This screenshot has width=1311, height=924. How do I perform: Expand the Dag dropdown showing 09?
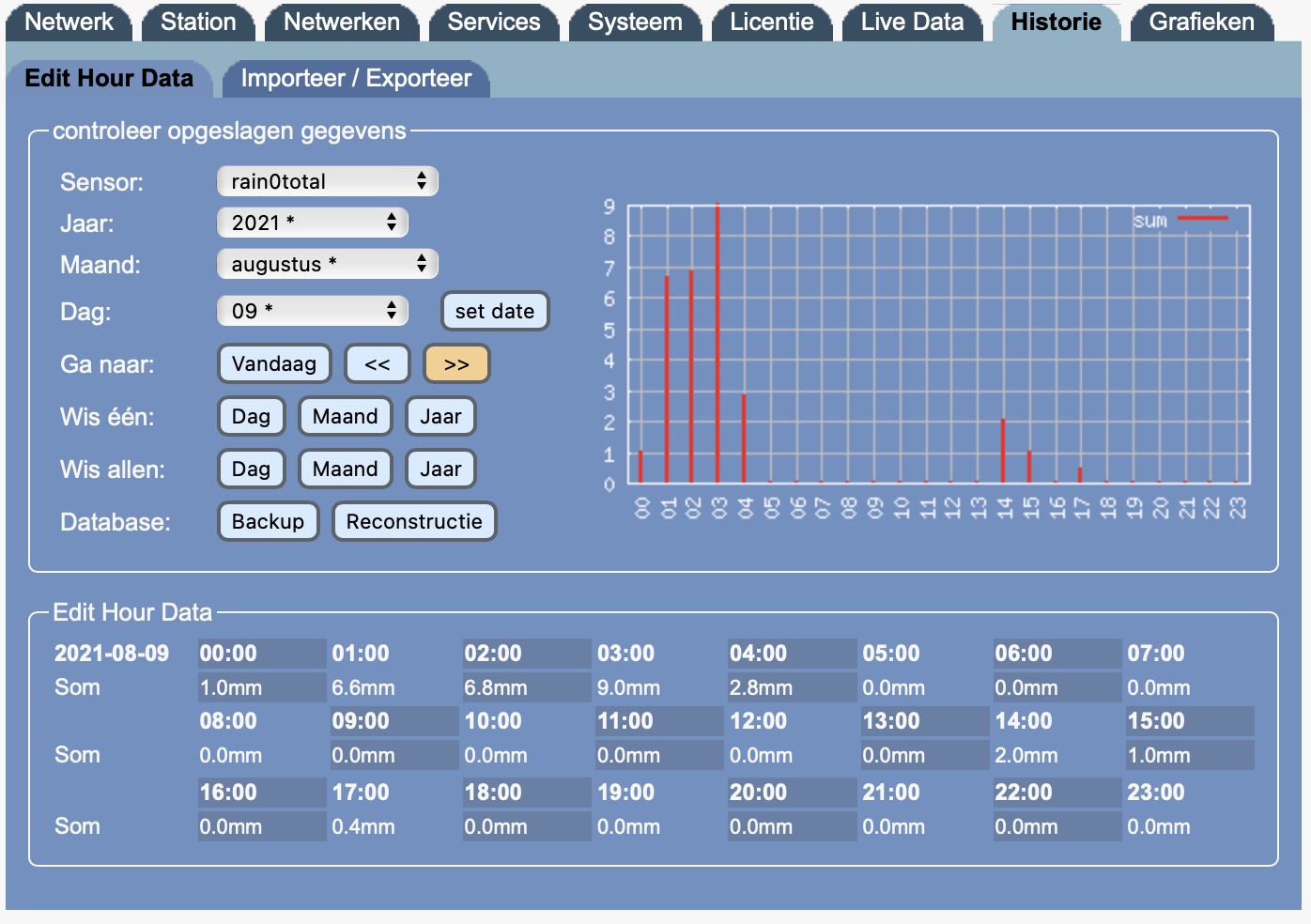coord(312,311)
